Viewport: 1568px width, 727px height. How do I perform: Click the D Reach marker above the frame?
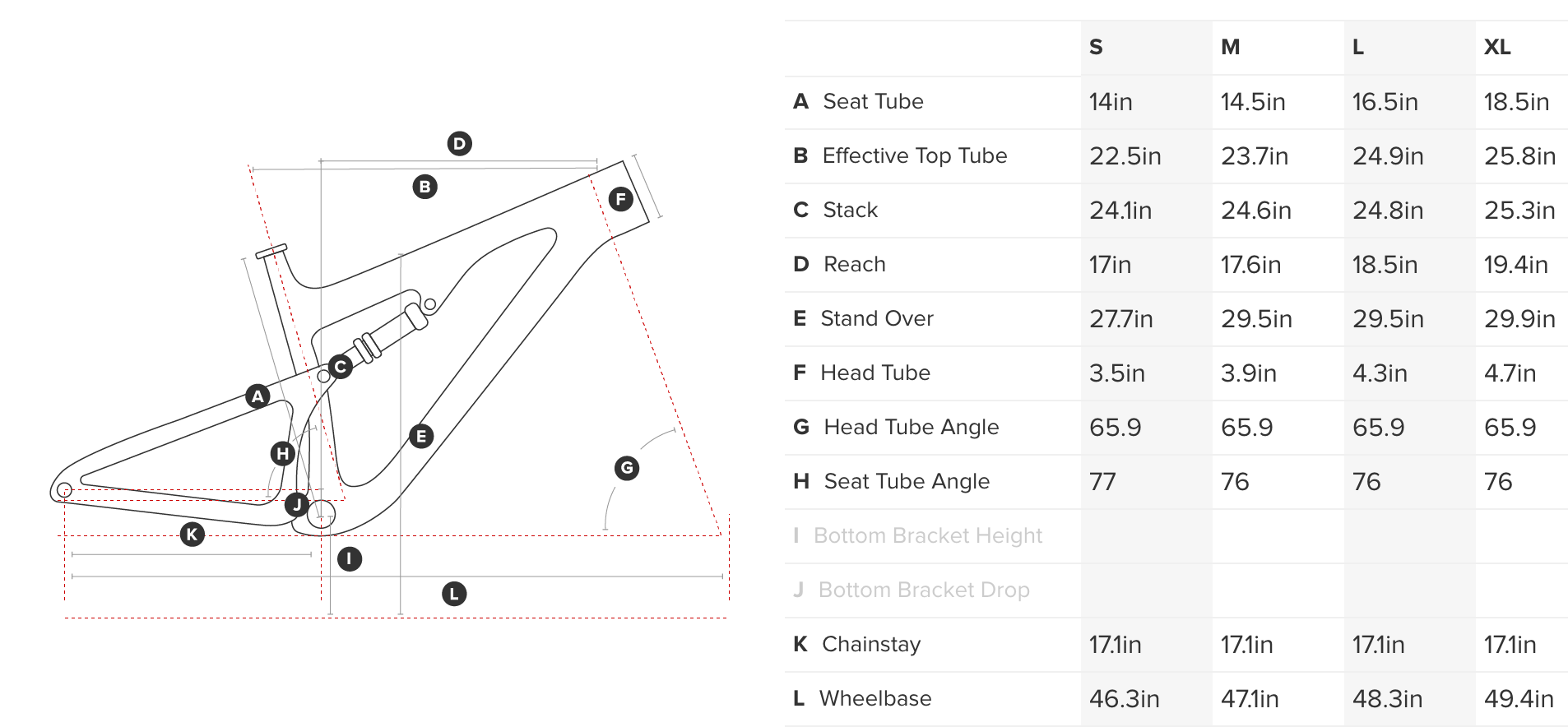pyautogui.click(x=459, y=144)
